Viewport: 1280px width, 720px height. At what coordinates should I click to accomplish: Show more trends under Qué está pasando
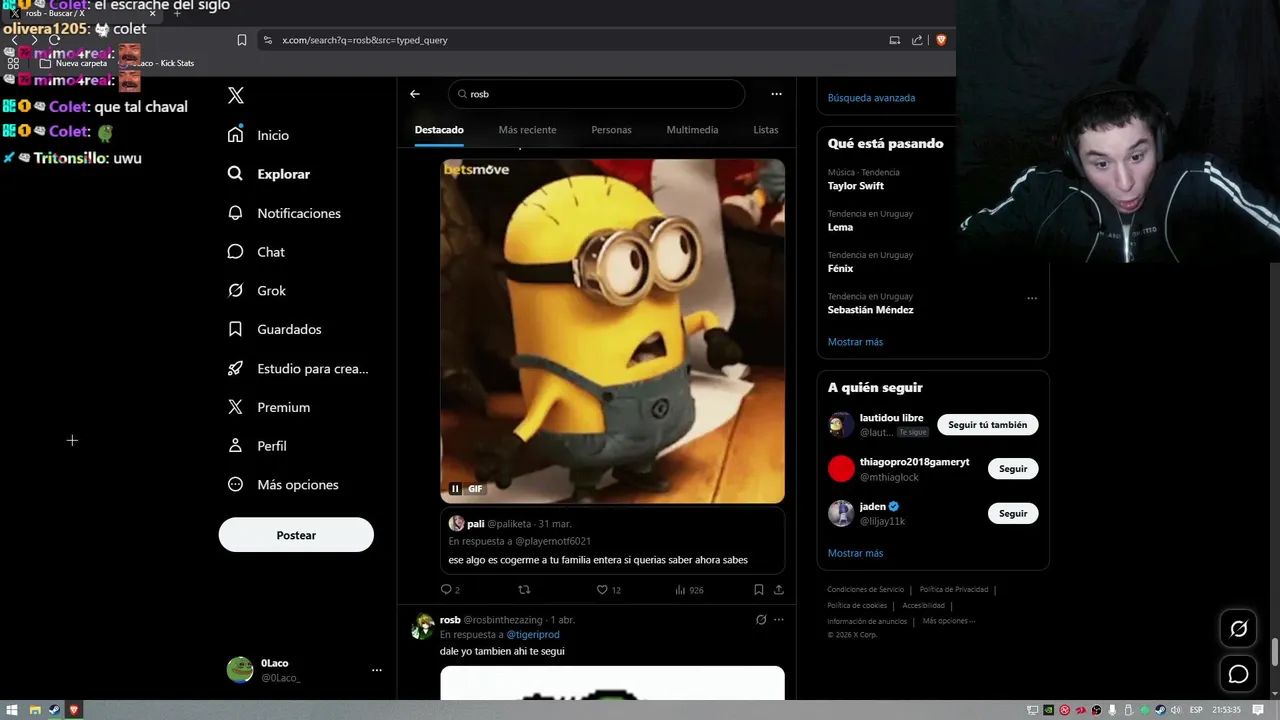tap(855, 342)
